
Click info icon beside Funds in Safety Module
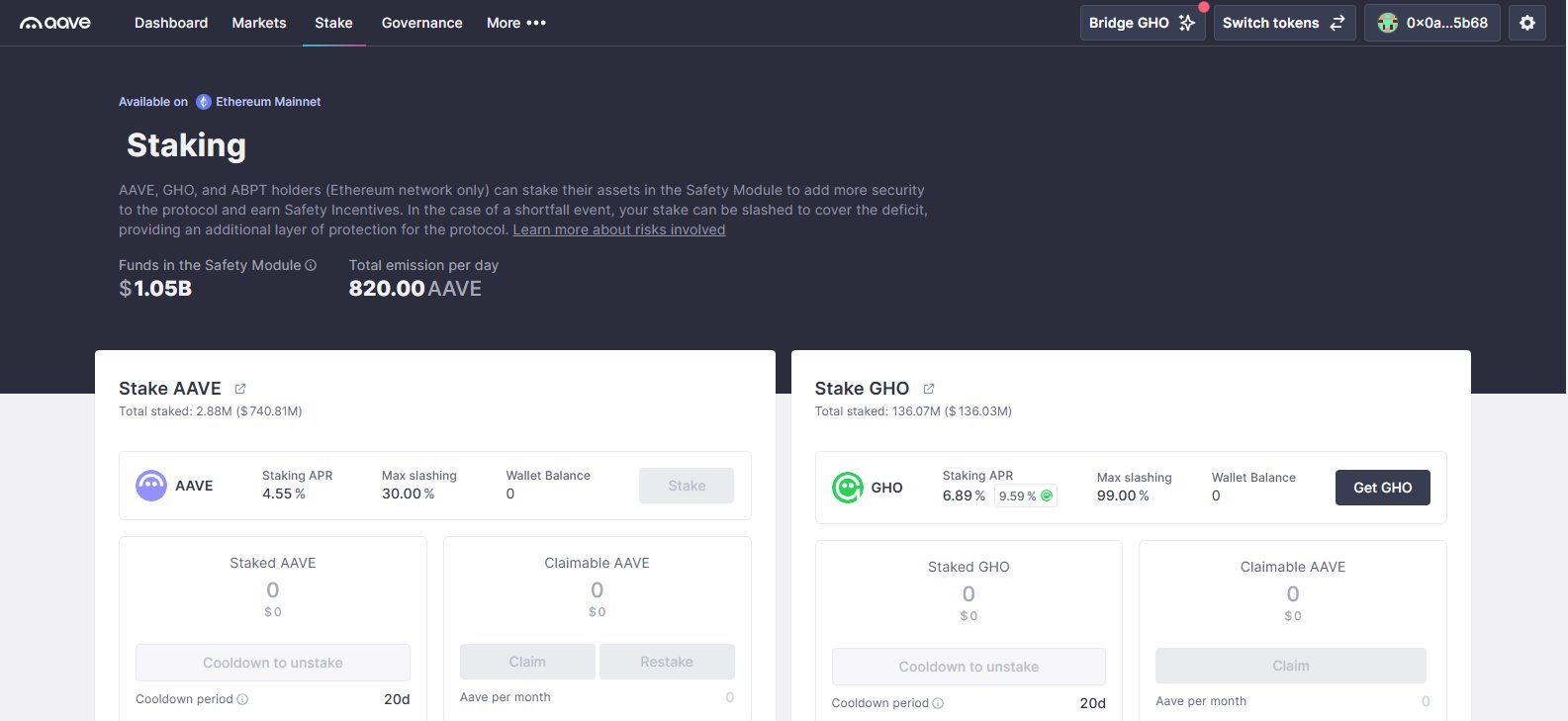311,265
